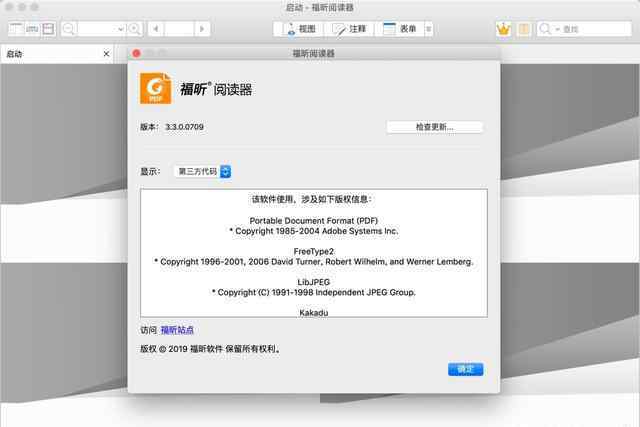Screen dimensions: 640x427
Task: Click the 'Independent JPEG Group' copyright line
Action: 313,292
